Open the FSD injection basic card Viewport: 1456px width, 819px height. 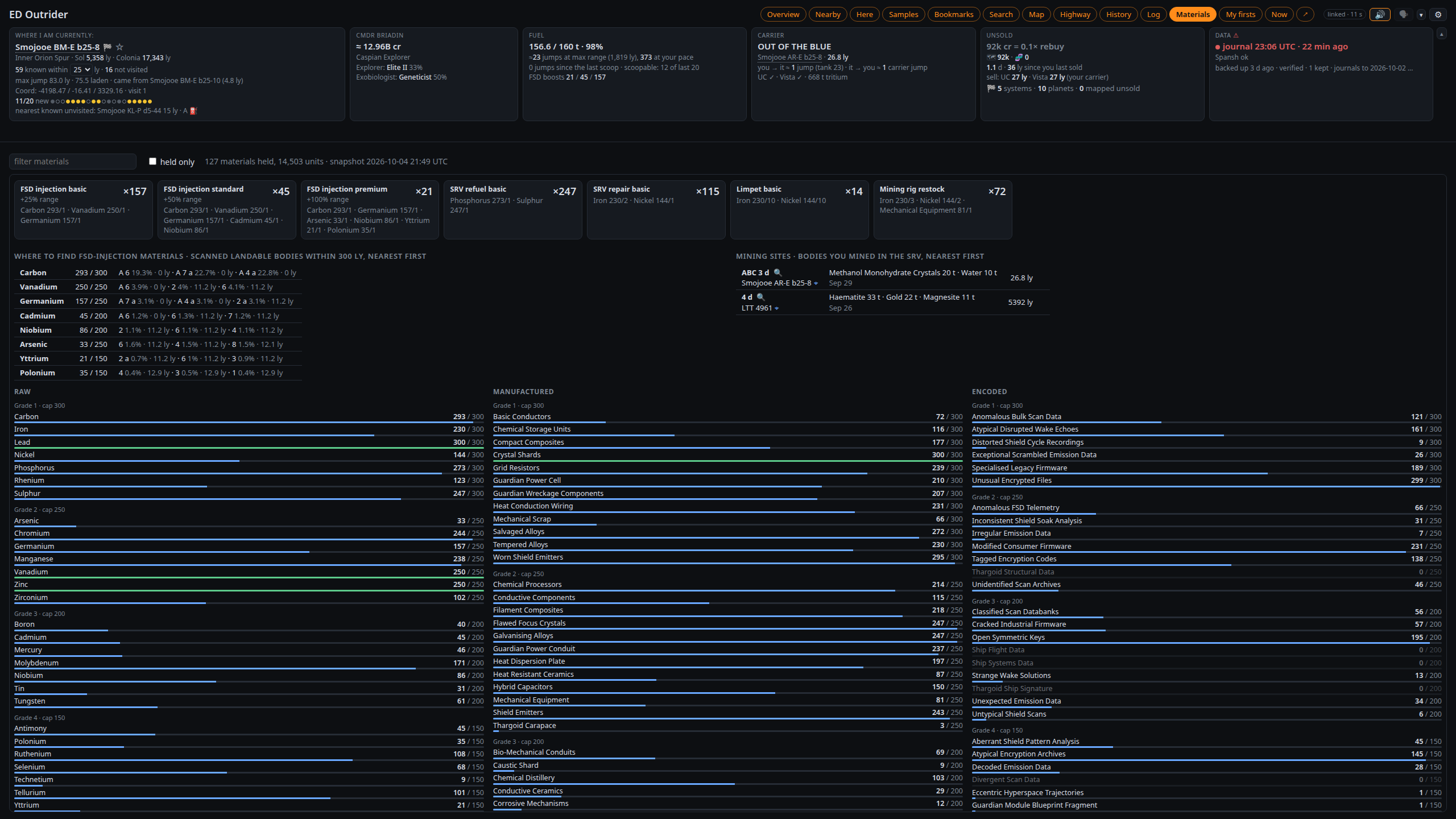point(84,210)
